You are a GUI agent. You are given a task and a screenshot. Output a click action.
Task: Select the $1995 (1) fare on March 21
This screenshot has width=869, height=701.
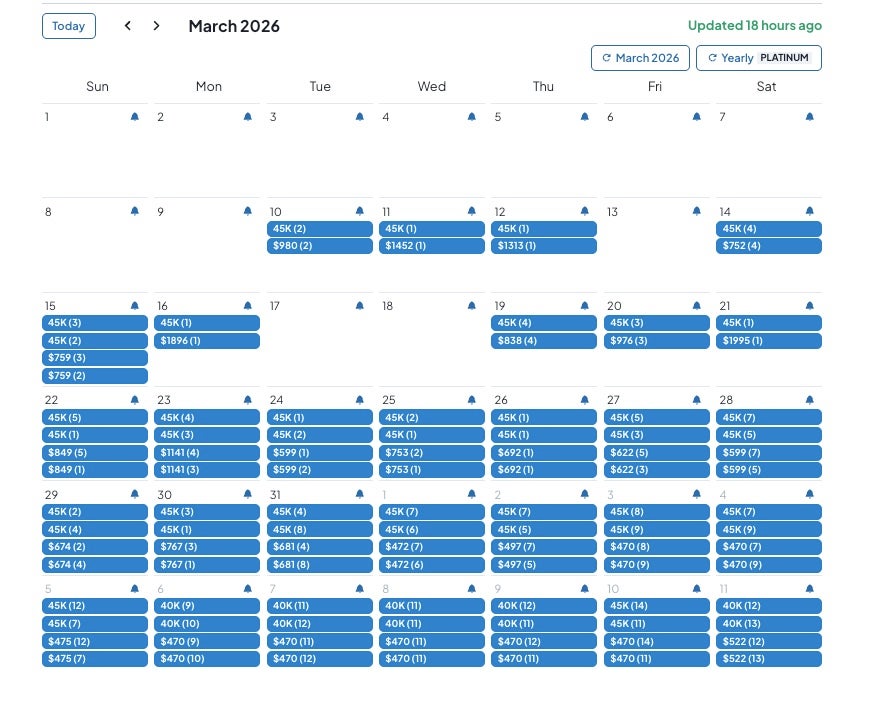(768, 341)
